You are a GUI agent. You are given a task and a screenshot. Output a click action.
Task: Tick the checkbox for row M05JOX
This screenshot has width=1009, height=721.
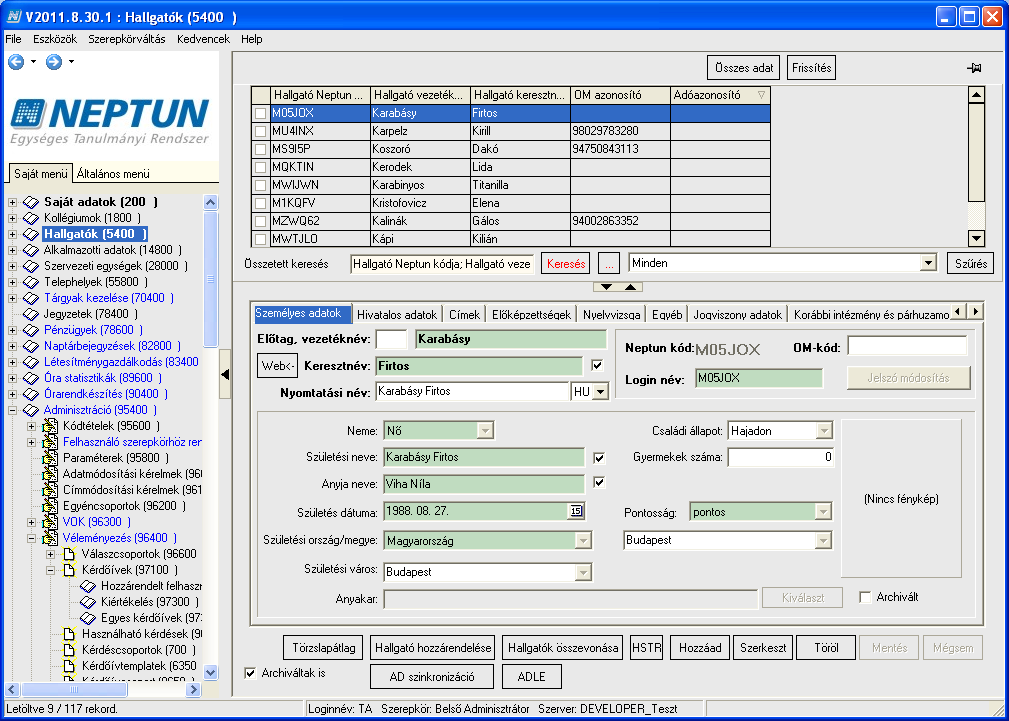(261, 113)
